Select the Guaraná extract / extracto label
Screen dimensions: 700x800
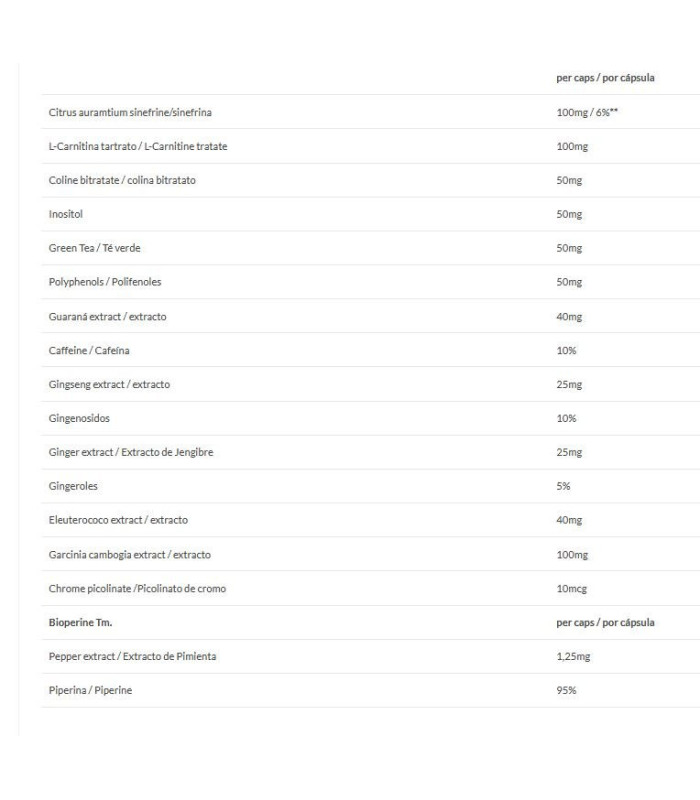pos(107,316)
